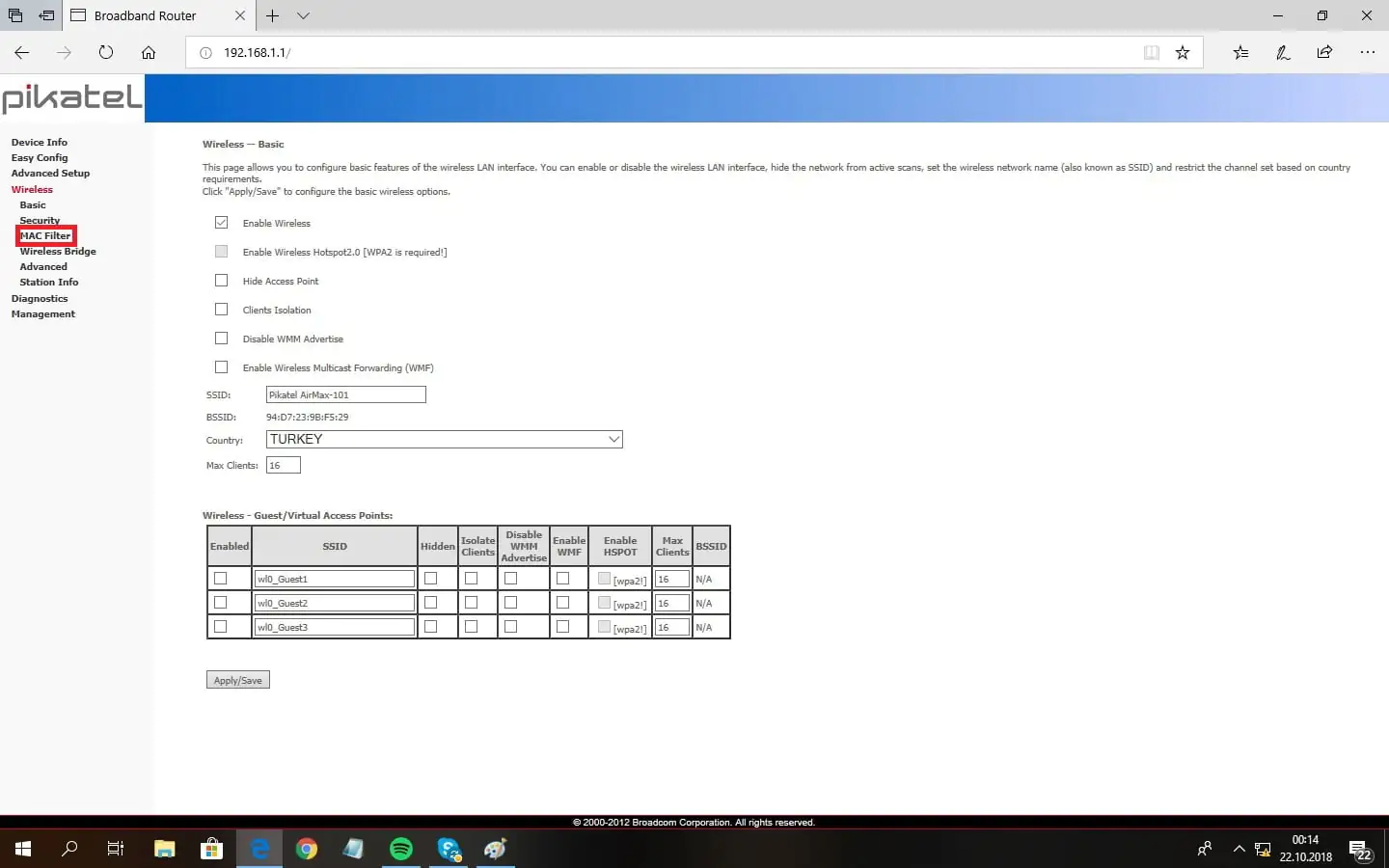Open Windows taskbar search
The height and width of the screenshot is (868, 1389).
click(x=69, y=849)
